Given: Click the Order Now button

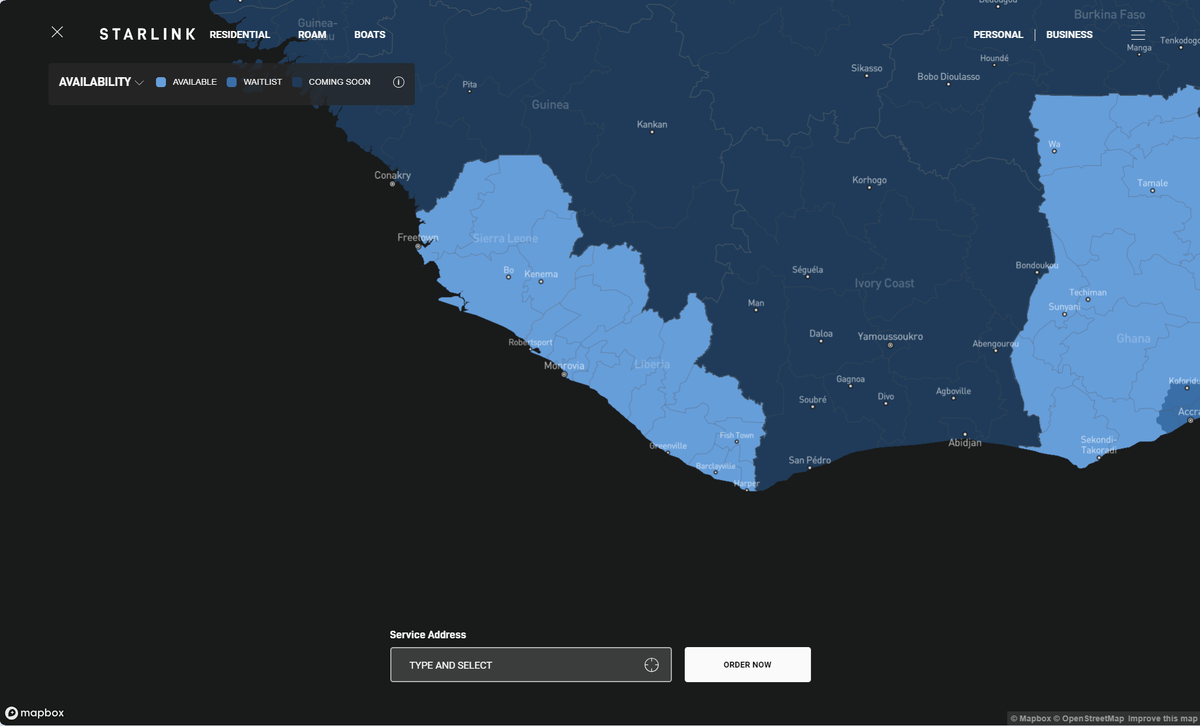Looking at the screenshot, I should coord(748,665).
